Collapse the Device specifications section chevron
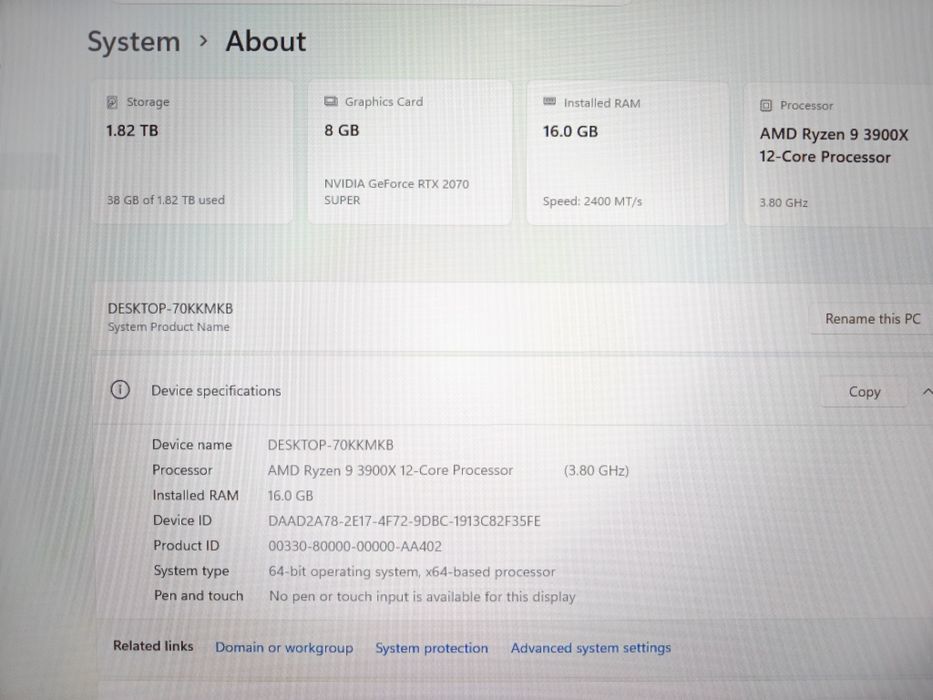Viewport: 933px width, 700px height. [926, 392]
